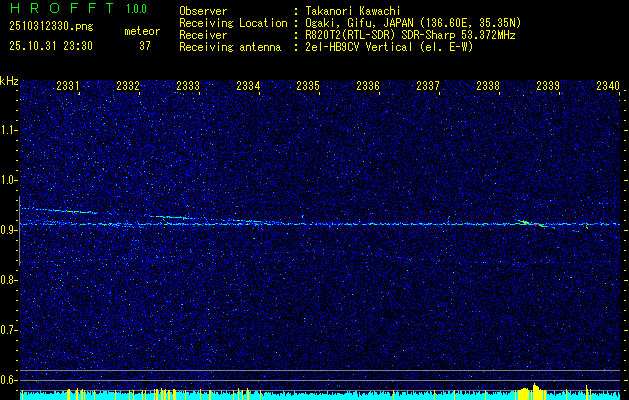
Task: Click the red meteor echo near 2339
Action: (536, 224)
